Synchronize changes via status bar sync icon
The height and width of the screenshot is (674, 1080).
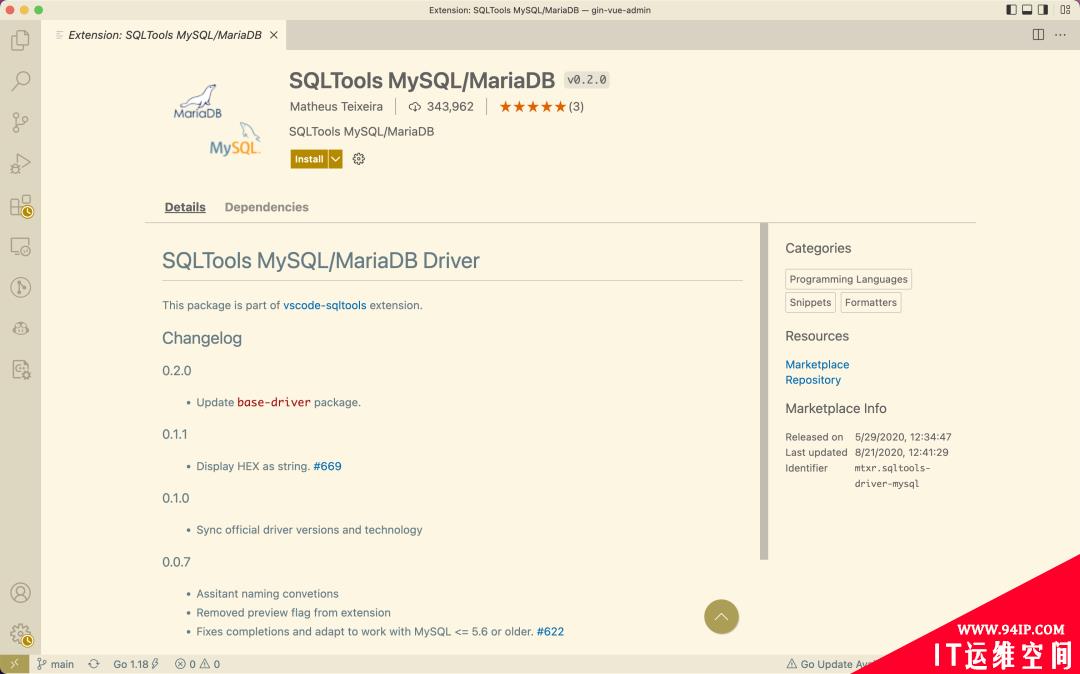(x=94, y=664)
